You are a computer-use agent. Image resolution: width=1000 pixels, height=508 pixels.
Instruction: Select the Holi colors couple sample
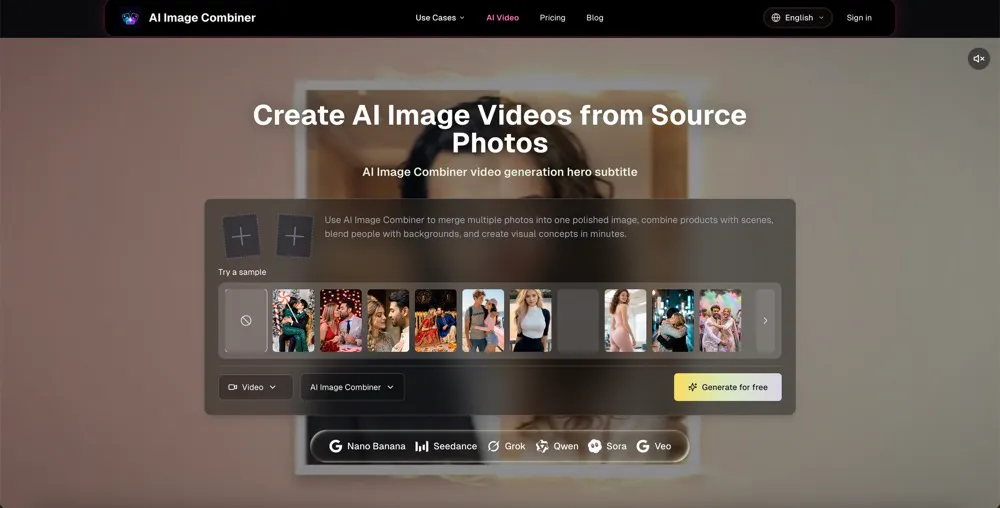720,321
